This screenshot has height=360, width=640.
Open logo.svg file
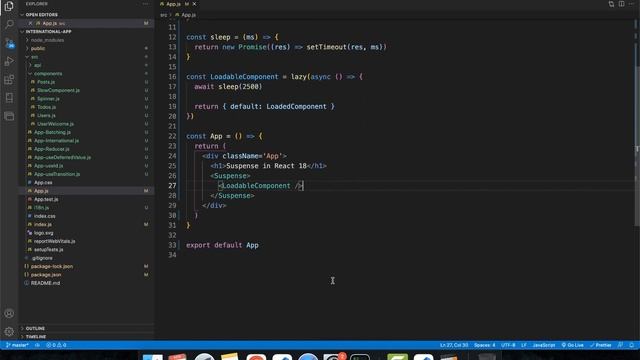pyautogui.click(x=43, y=233)
